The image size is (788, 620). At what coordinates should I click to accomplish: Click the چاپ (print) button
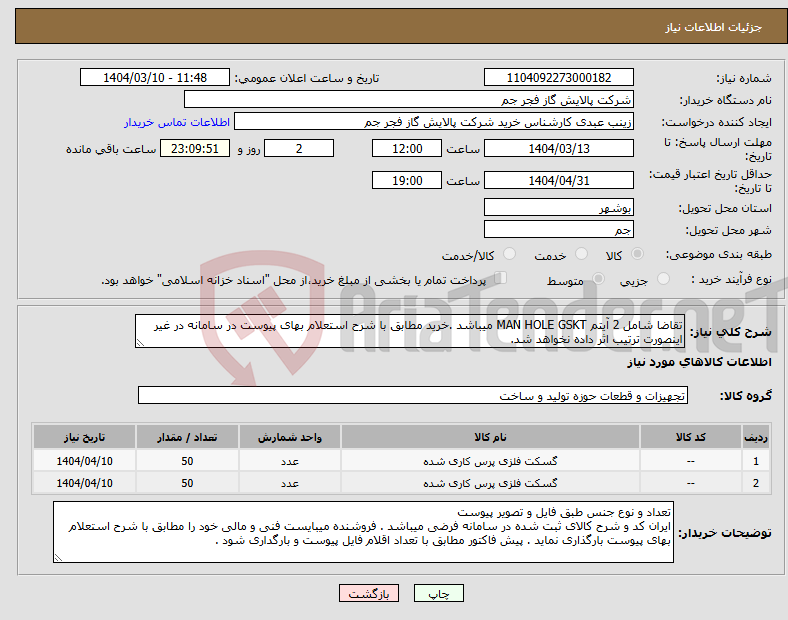pyautogui.click(x=439, y=593)
